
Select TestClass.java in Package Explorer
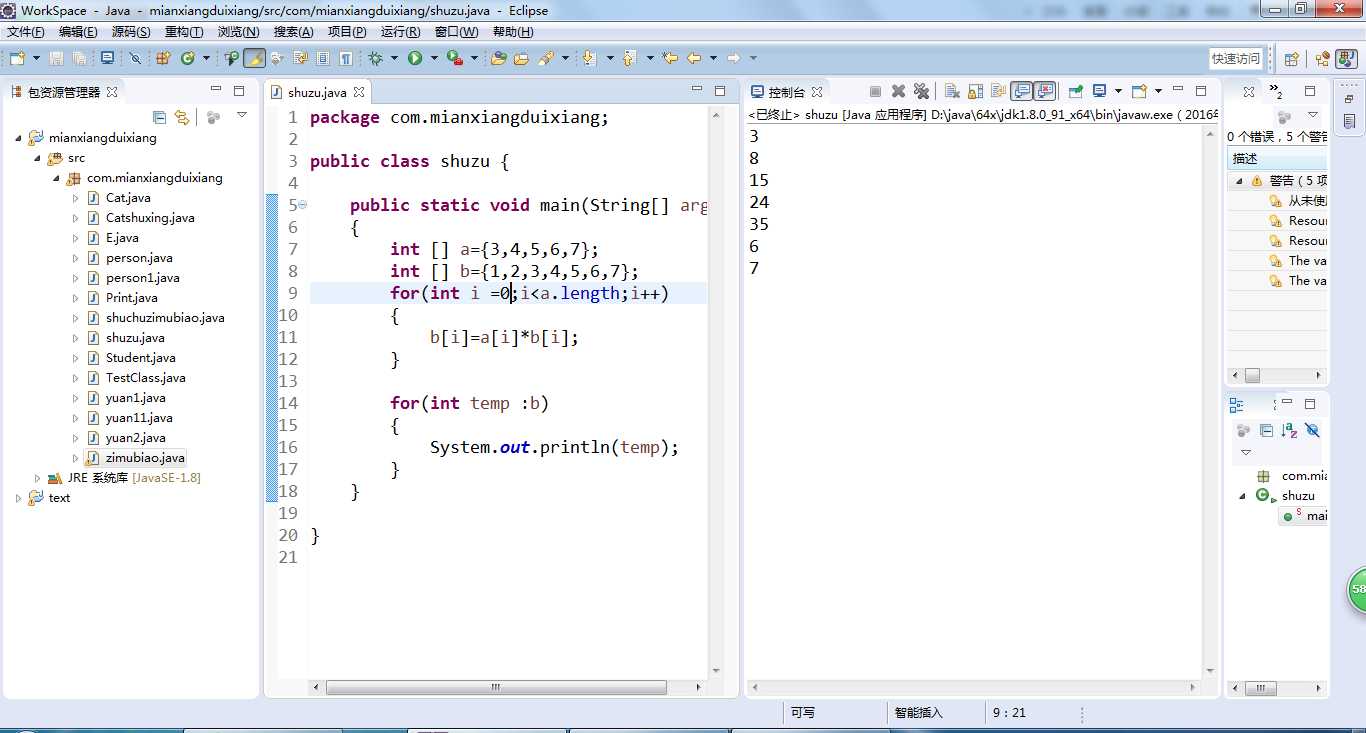[145, 378]
